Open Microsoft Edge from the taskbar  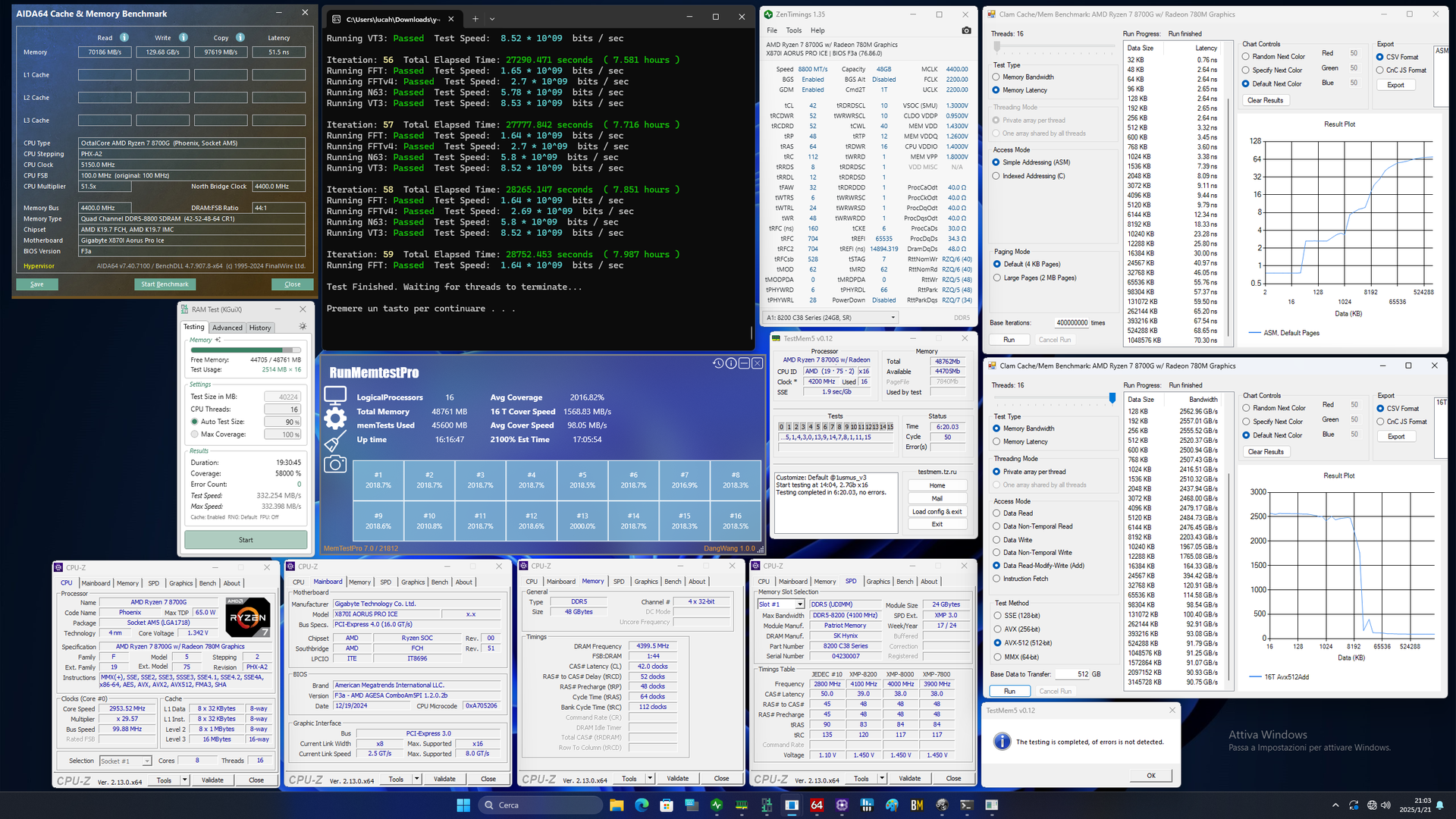(x=641, y=805)
